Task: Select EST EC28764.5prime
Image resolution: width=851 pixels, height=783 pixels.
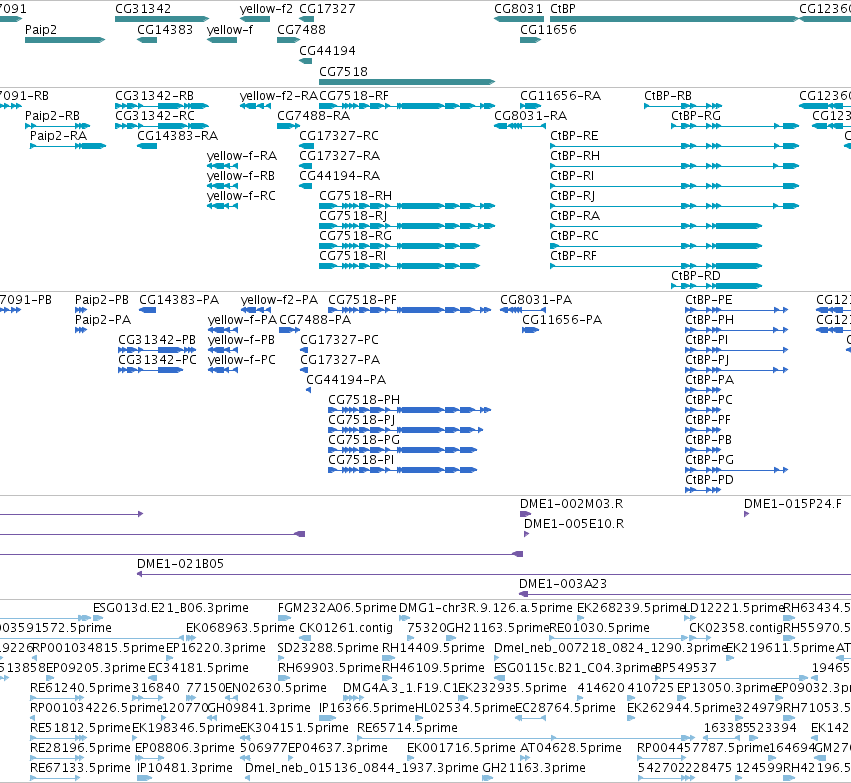Action: click(x=530, y=718)
